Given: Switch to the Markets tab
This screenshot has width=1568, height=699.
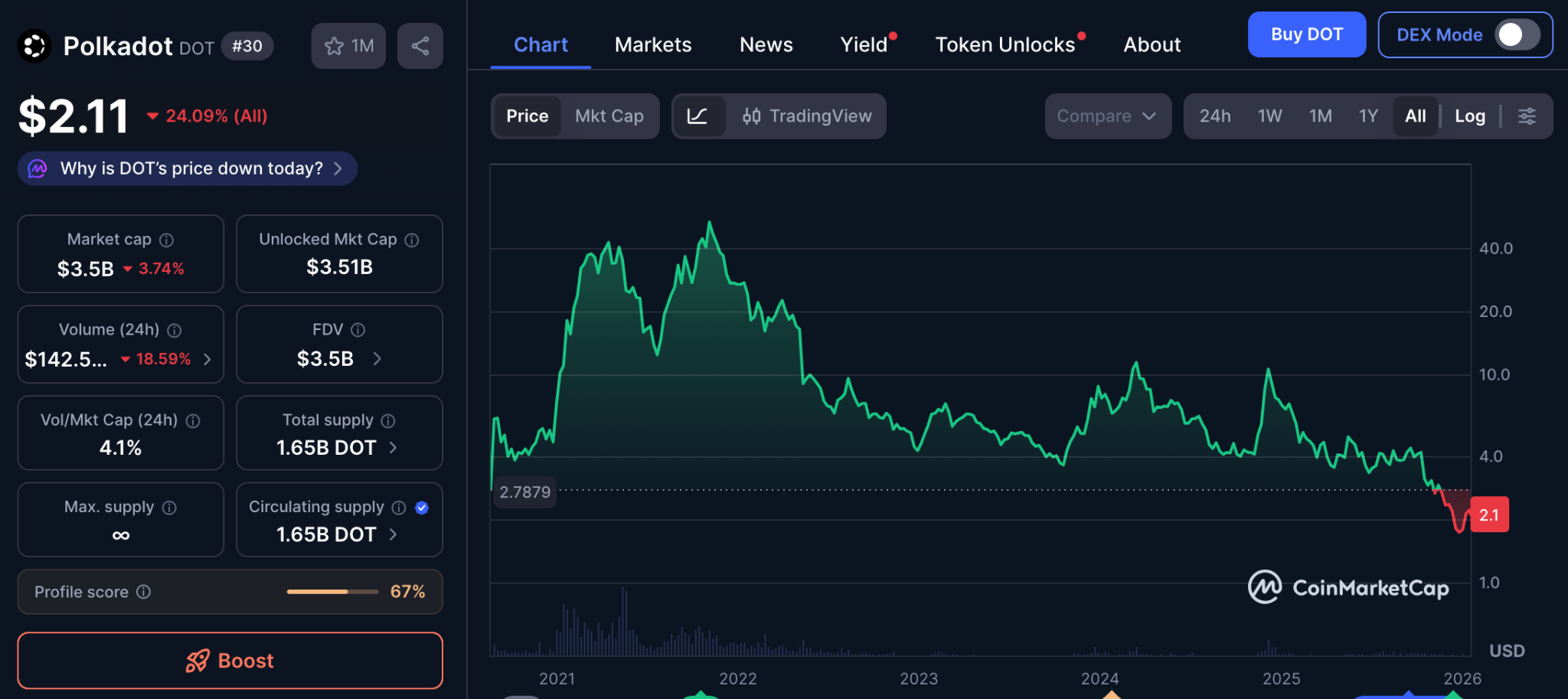Looking at the screenshot, I should pyautogui.click(x=652, y=45).
